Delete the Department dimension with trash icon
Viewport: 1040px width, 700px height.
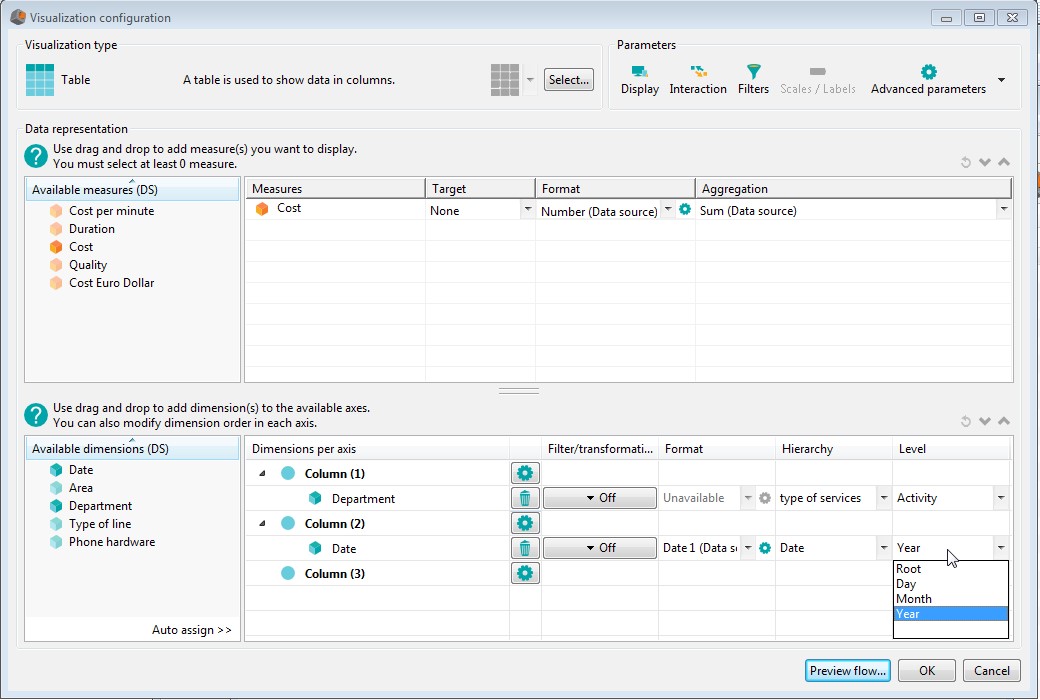click(525, 498)
